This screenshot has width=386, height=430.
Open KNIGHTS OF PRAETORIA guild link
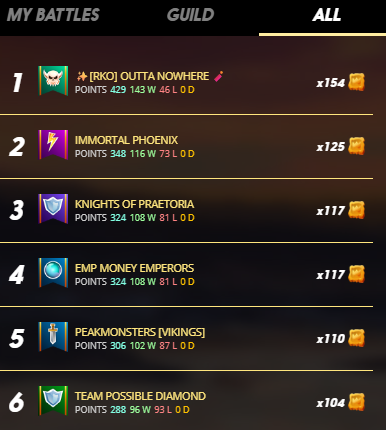click(x=134, y=204)
